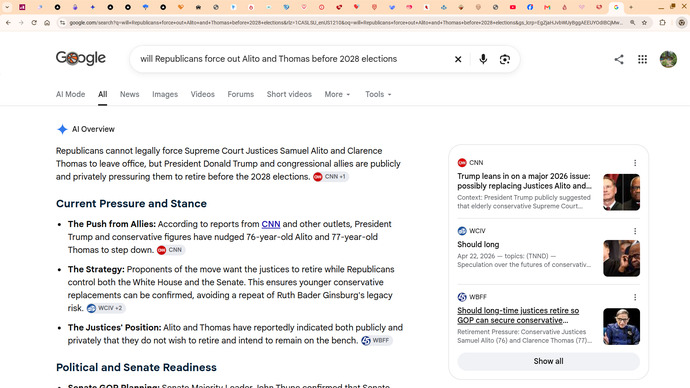Open the WBFF citation chip

click(376, 340)
